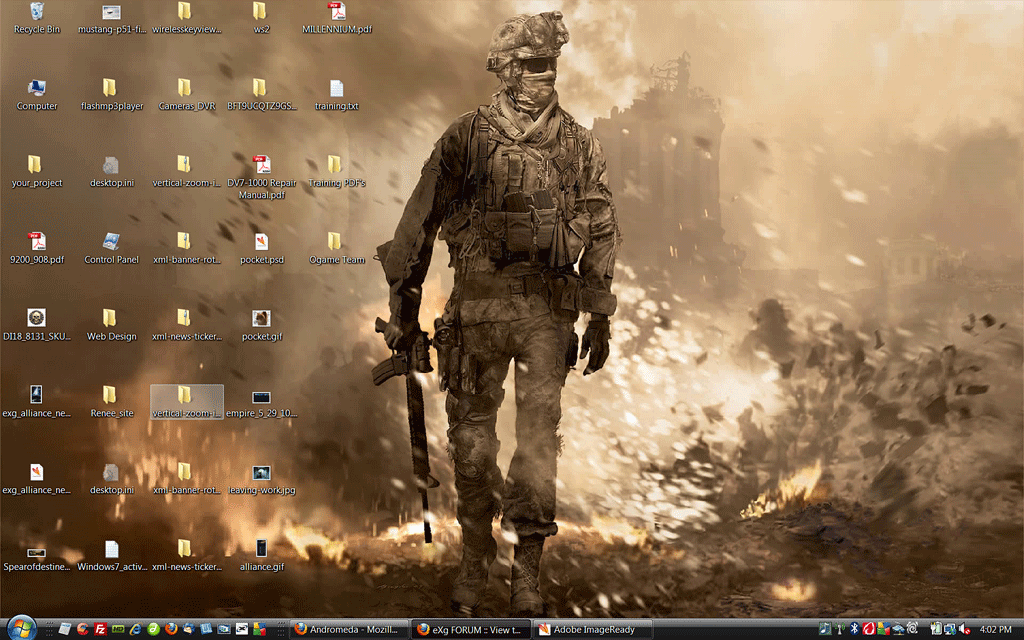The width and height of the screenshot is (1024, 640).
Task: Click the ws2 folder icon
Action: [261, 18]
